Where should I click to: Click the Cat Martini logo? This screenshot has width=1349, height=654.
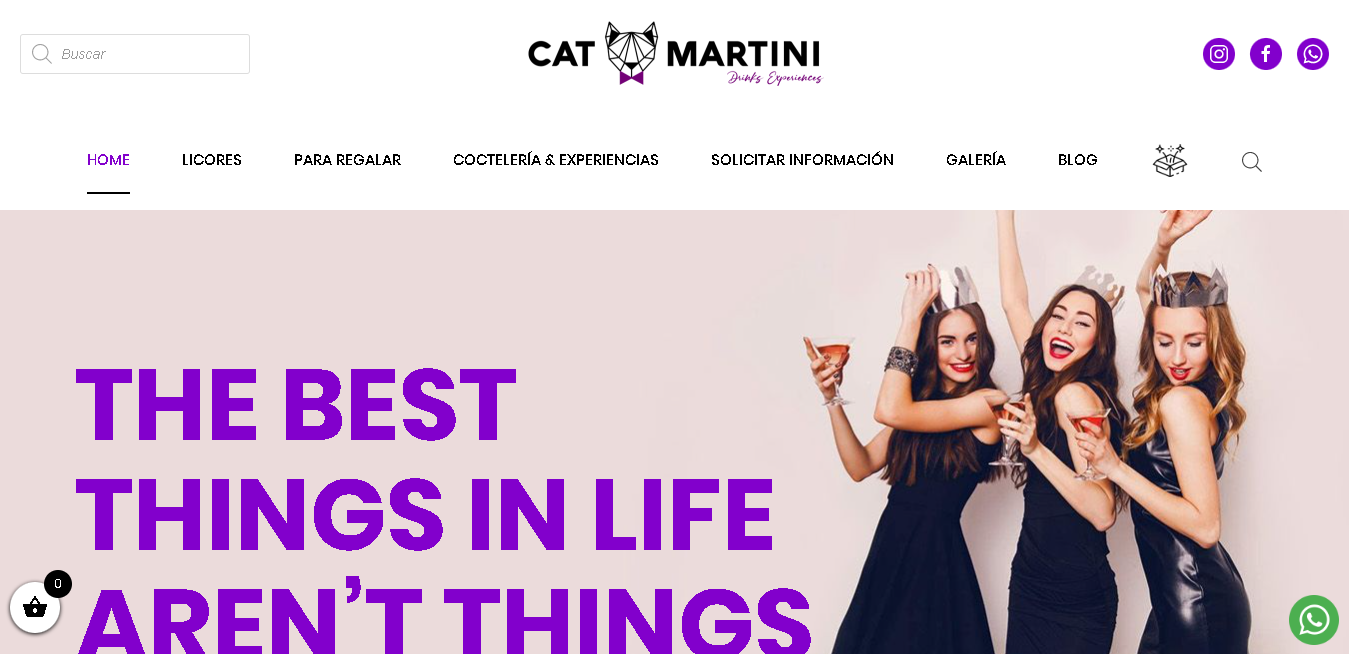coord(675,53)
